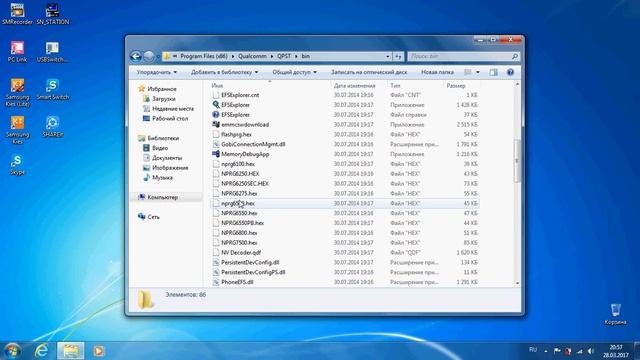Image resolution: width=640 pixels, height=360 pixels.
Task: Click the Explorer search input field
Action: click(x=459, y=56)
